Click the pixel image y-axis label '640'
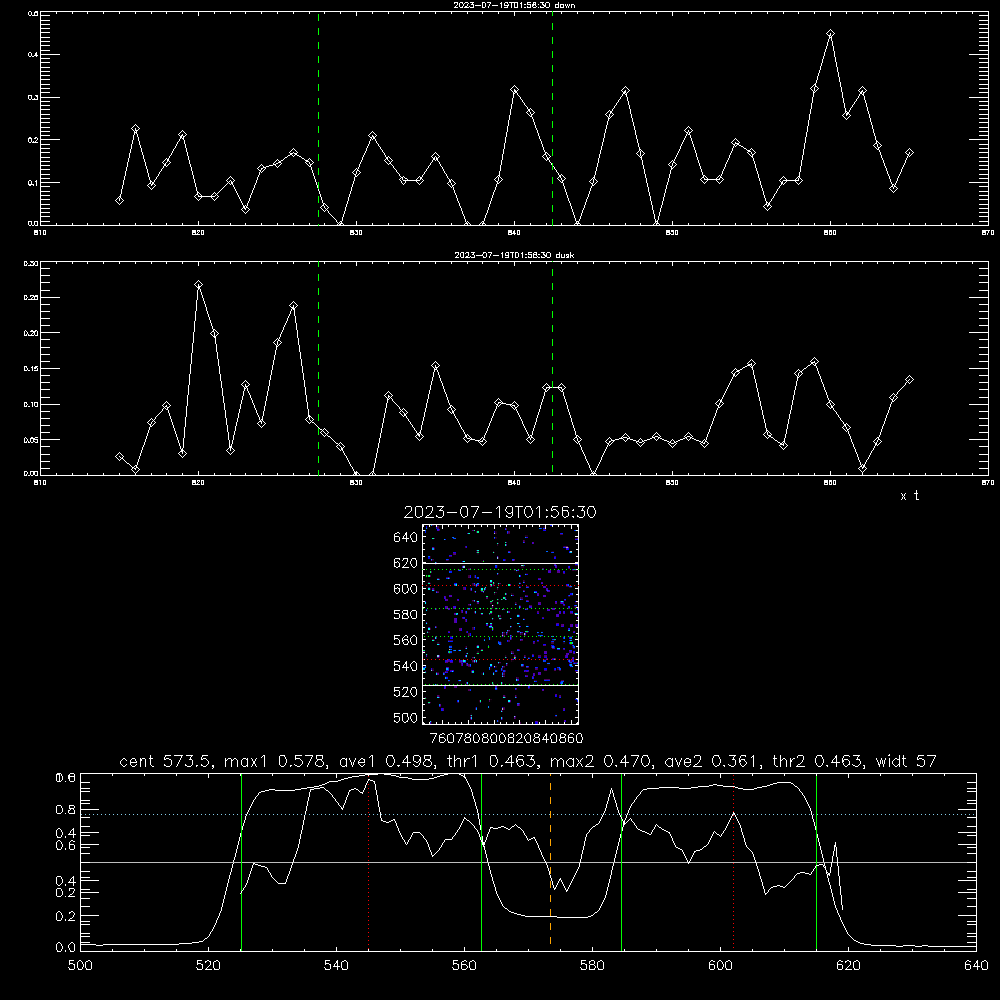The width and height of the screenshot is (1000, 1000). 406,538
